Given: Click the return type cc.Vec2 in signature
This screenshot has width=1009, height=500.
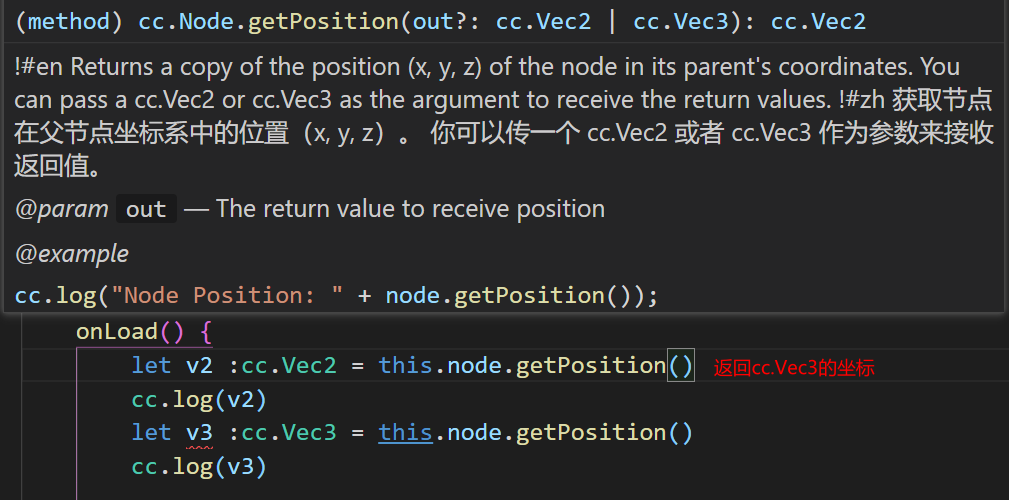Looking at the screenshot, I should (x=818, y=21).
